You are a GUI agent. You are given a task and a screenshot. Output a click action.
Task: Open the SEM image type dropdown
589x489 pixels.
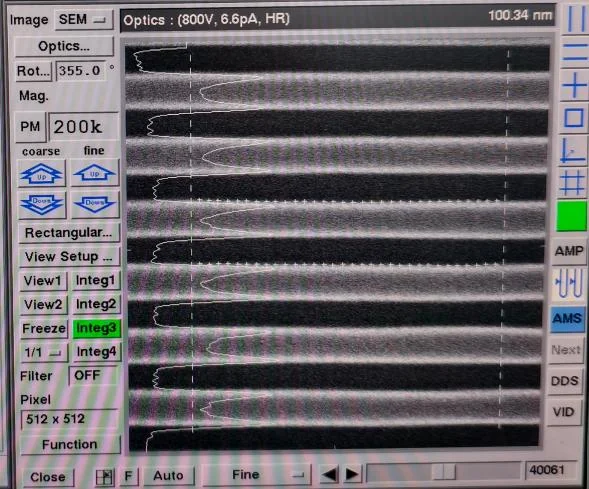pos(83,20)
